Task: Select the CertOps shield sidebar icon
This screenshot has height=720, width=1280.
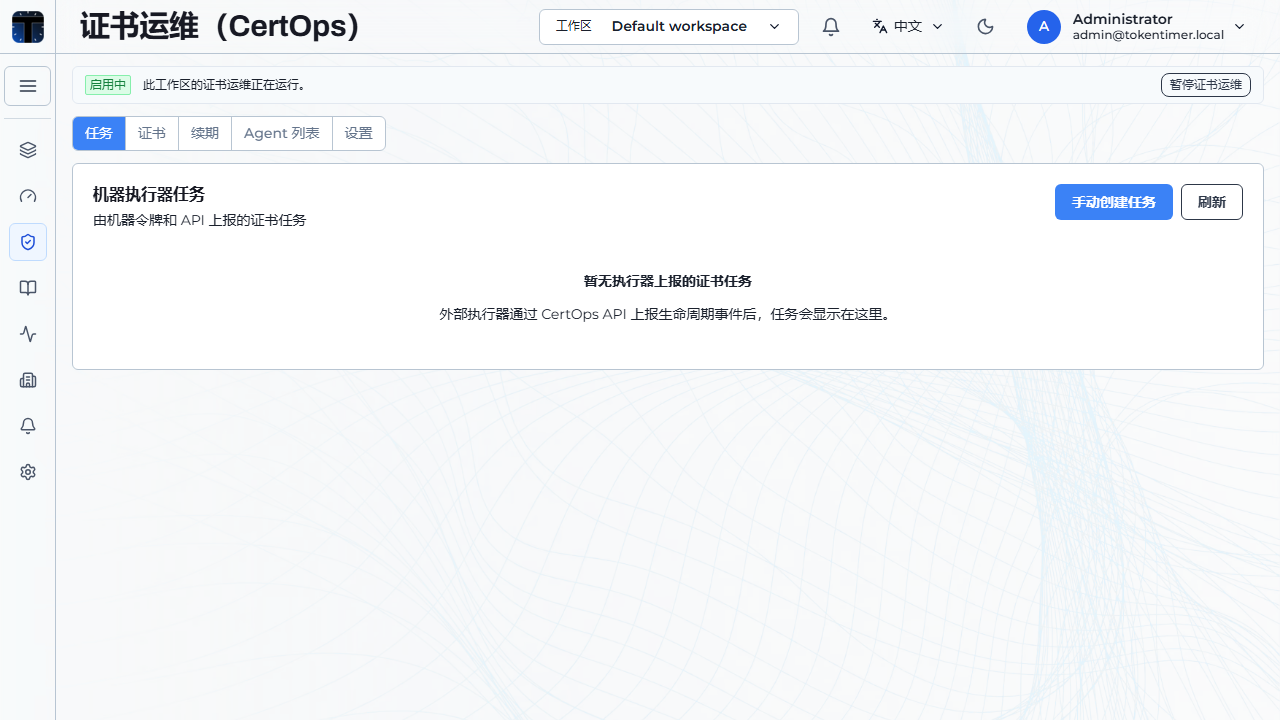Action: pyautogui.click(x=28, y=242)
